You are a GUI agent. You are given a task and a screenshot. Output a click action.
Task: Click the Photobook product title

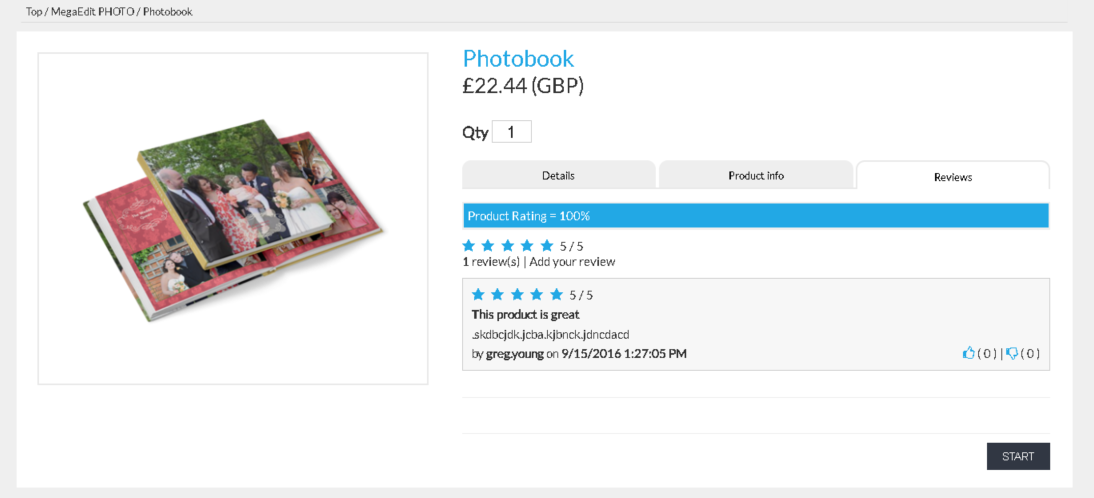point(518,59)
